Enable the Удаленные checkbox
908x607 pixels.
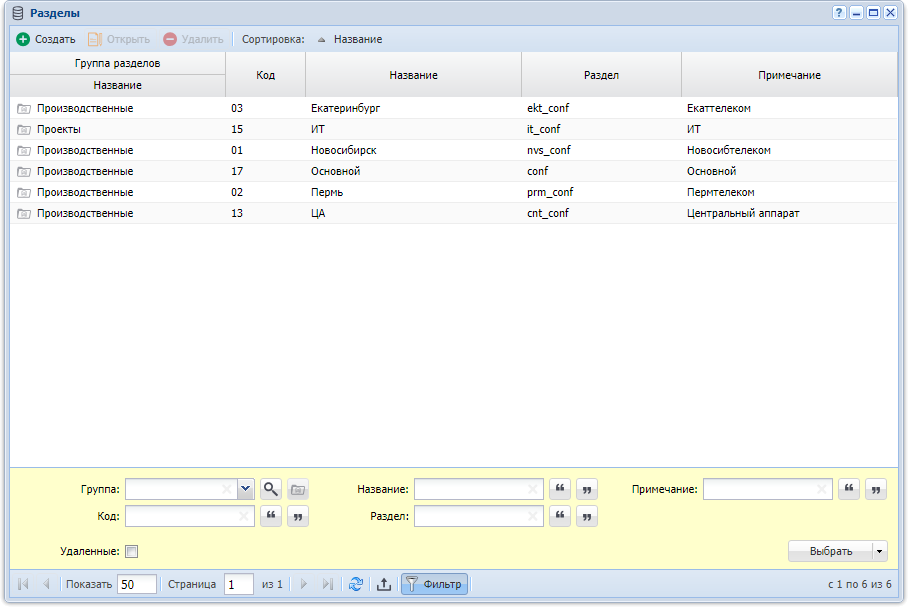coord(131,551)
